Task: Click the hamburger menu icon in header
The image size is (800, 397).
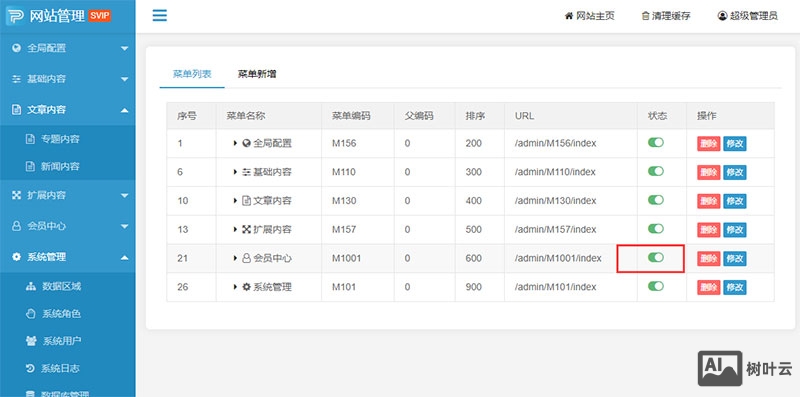Action: click(x=160, y=15)
